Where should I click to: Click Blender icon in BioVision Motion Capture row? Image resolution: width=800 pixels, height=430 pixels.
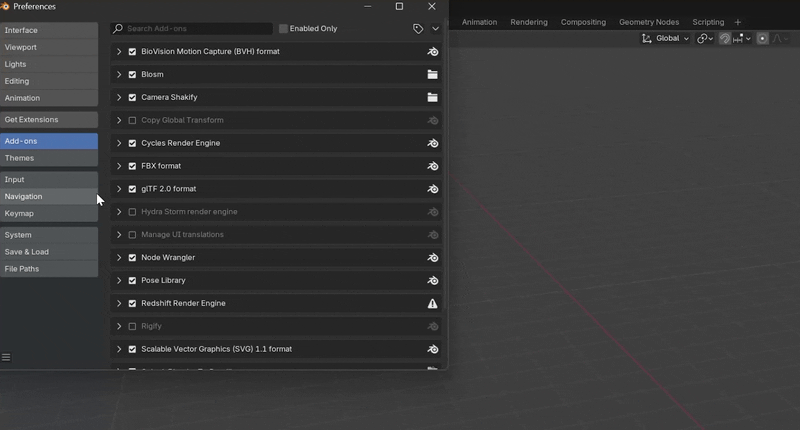(433, 52)
